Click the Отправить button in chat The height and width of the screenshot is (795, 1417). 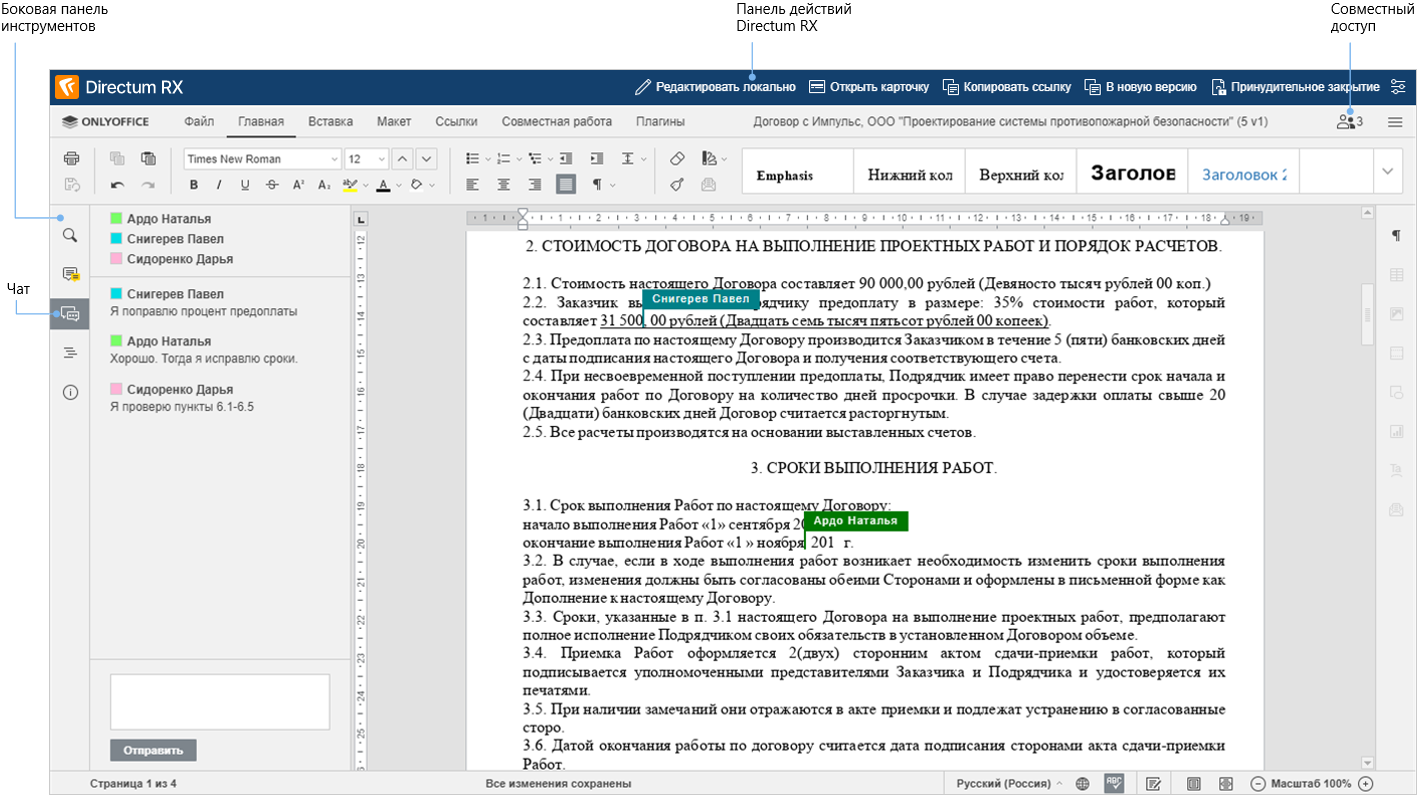click(x=153, y=750)
